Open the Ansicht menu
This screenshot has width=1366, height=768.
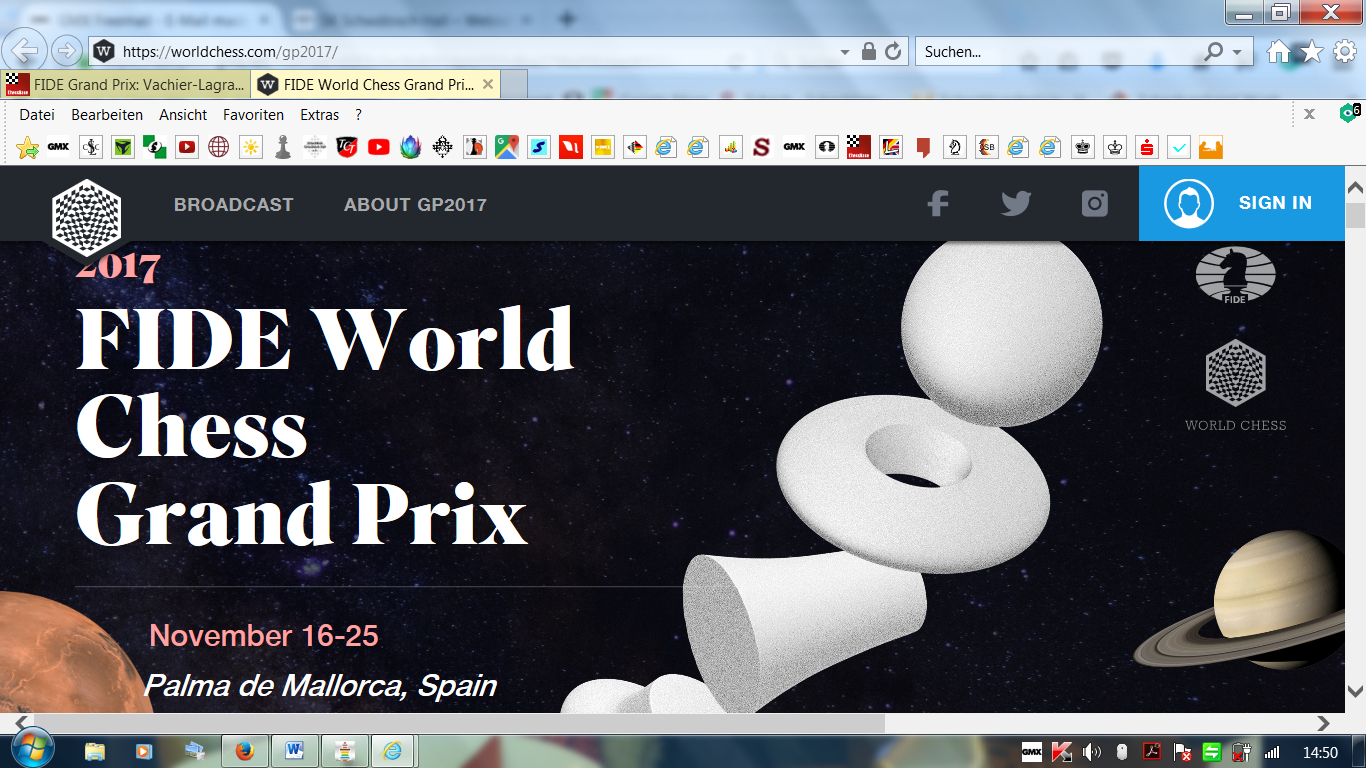[183, 115]
